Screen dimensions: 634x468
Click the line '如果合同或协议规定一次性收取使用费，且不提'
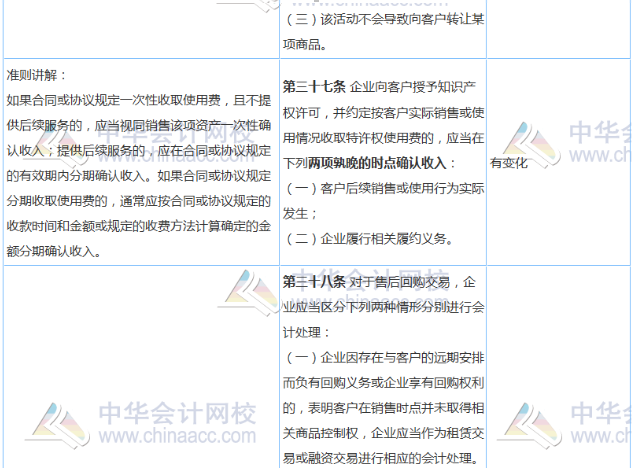click(139, 100)
